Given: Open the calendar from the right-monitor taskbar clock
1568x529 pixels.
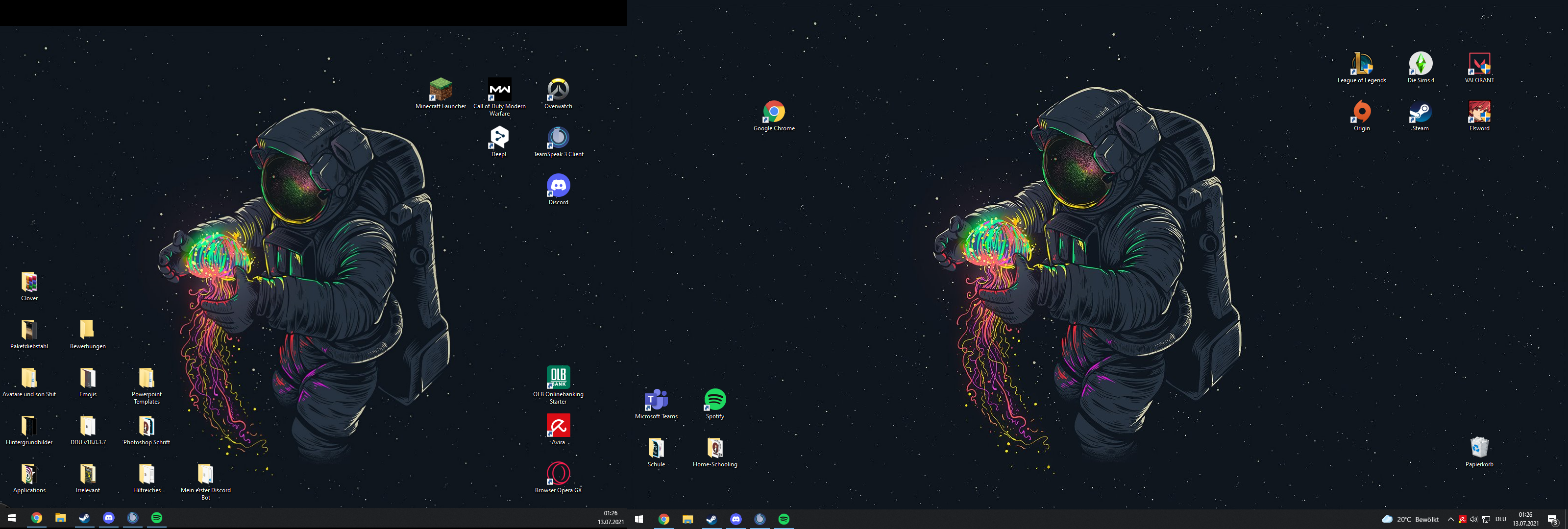Looking at the screenshot, I should point(1525,519).
